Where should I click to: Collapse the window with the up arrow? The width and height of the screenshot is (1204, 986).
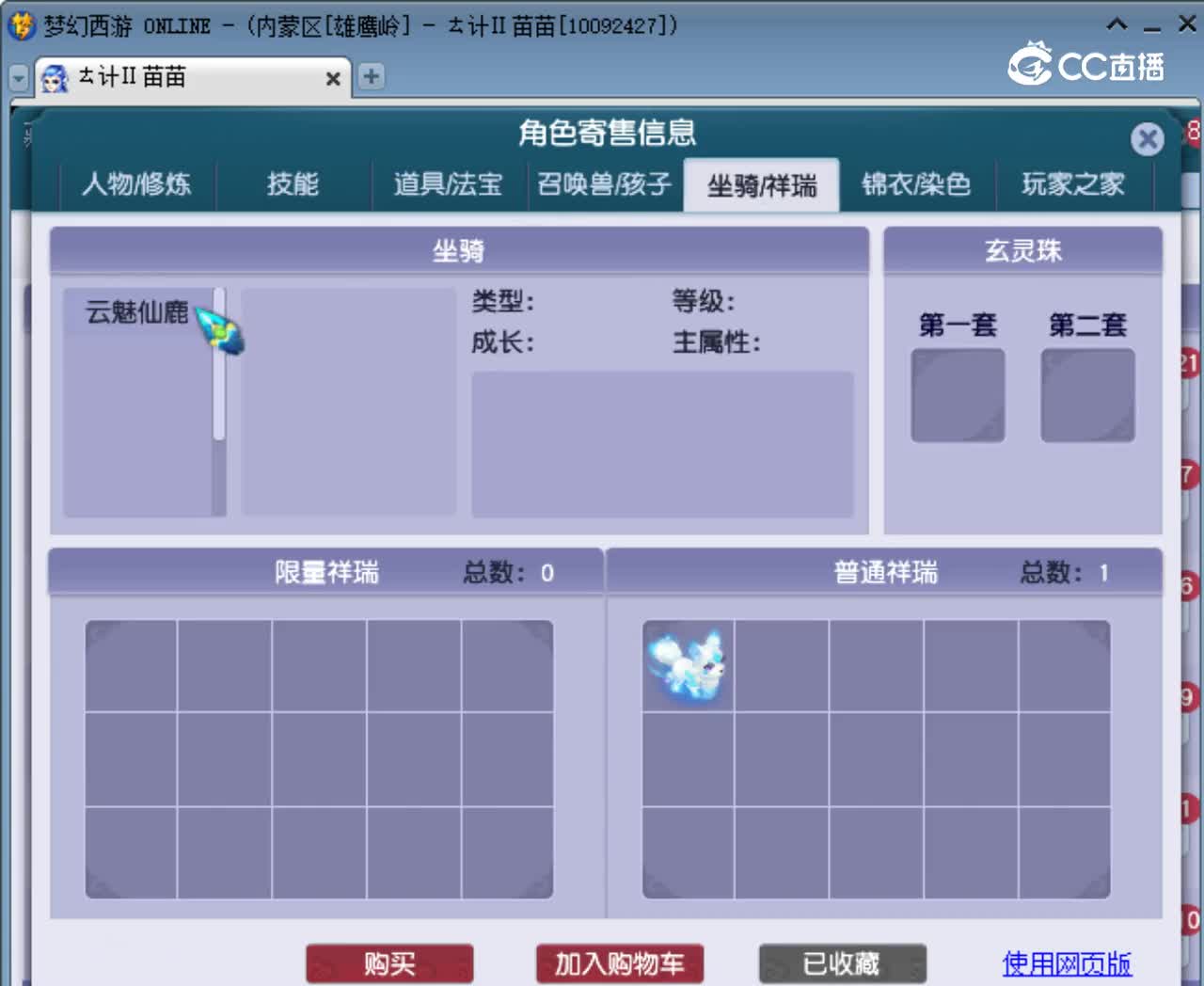point(1117,25)
